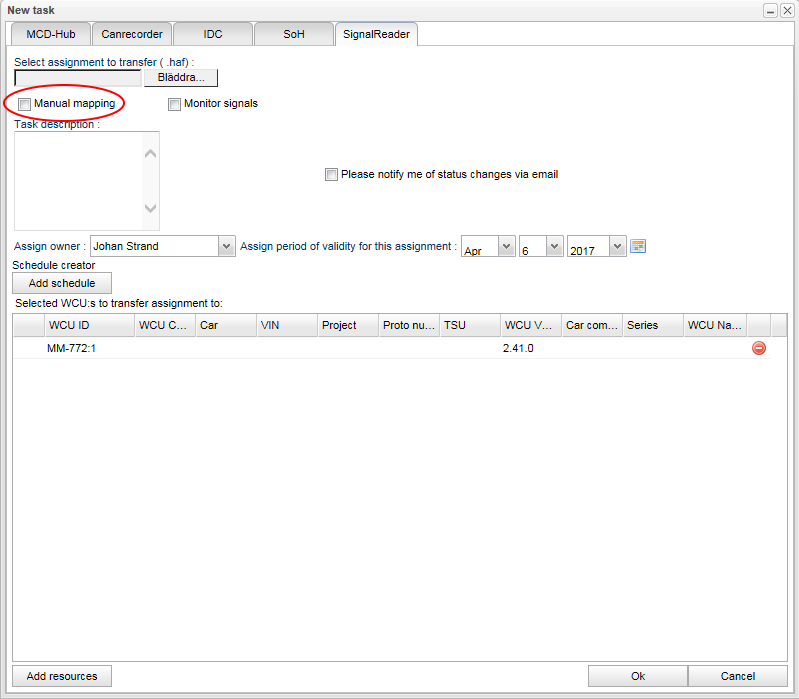Click the Bläddra browse button
The image size is (799, 699).
click(x=181, y=77)
